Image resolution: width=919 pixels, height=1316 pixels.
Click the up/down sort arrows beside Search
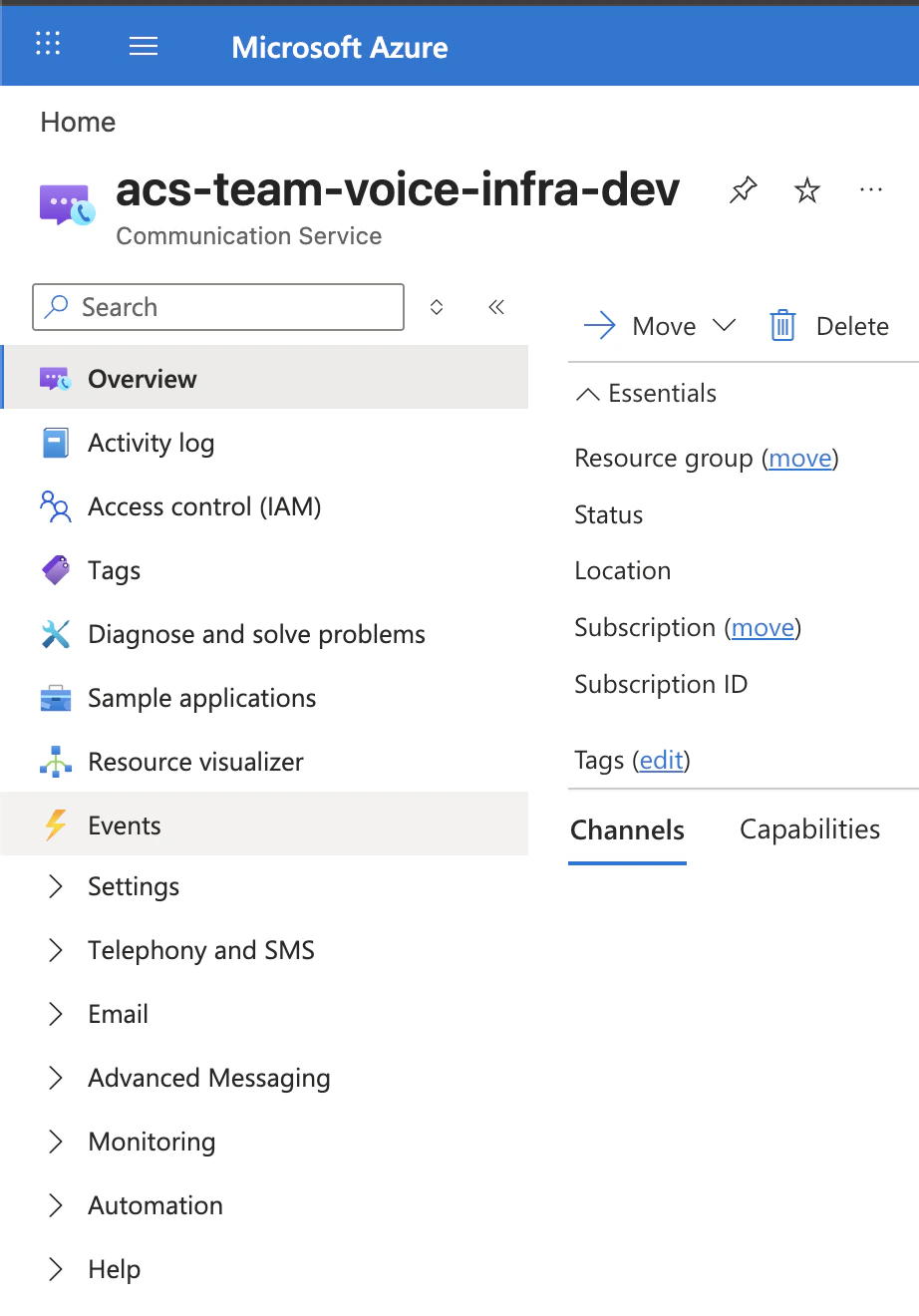pos(436,307)
